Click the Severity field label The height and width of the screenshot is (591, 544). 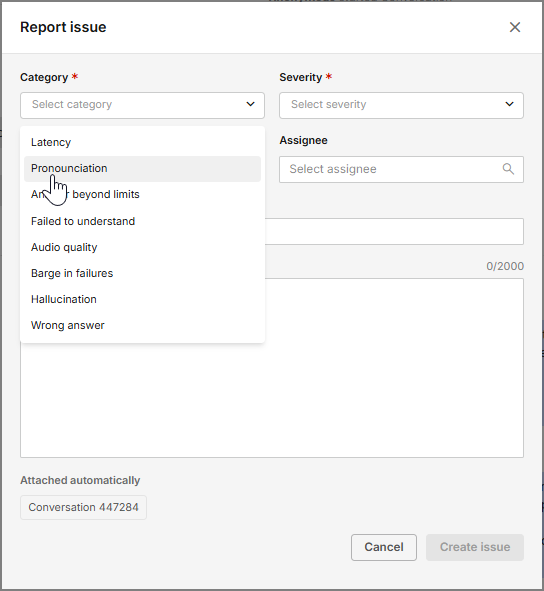301,77
